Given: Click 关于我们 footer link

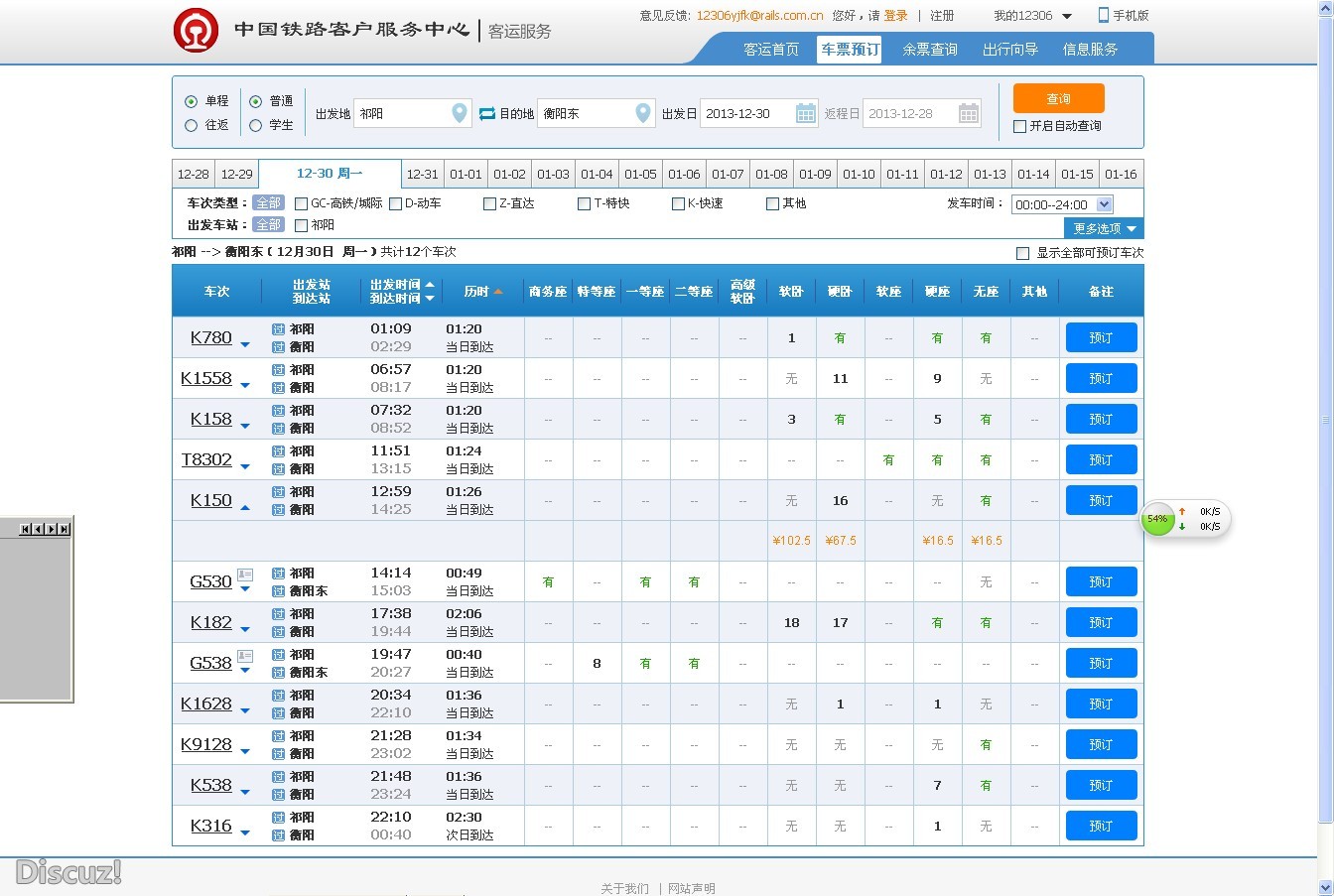Looking at the screenshot, I should point(624,888).
